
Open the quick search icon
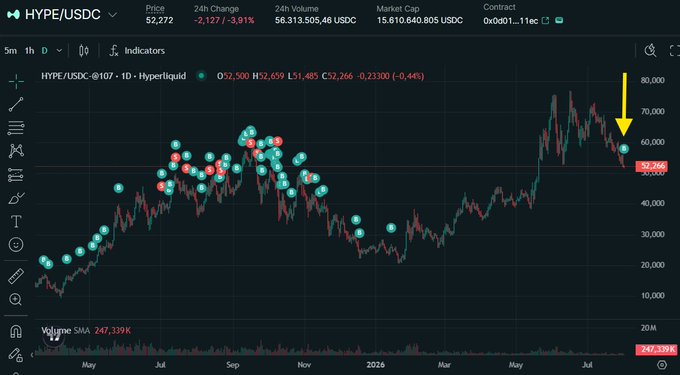(x=650, y=51)
